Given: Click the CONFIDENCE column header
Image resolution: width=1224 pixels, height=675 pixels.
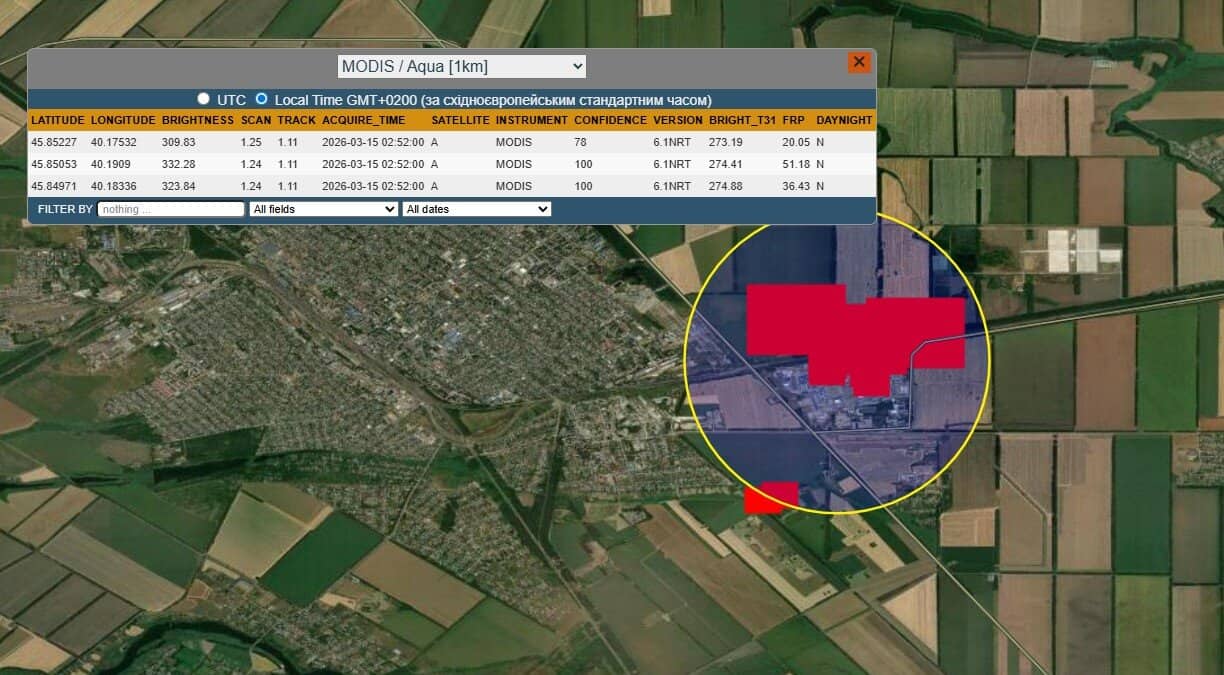Looking at the screenshot, I should point(609,120).
